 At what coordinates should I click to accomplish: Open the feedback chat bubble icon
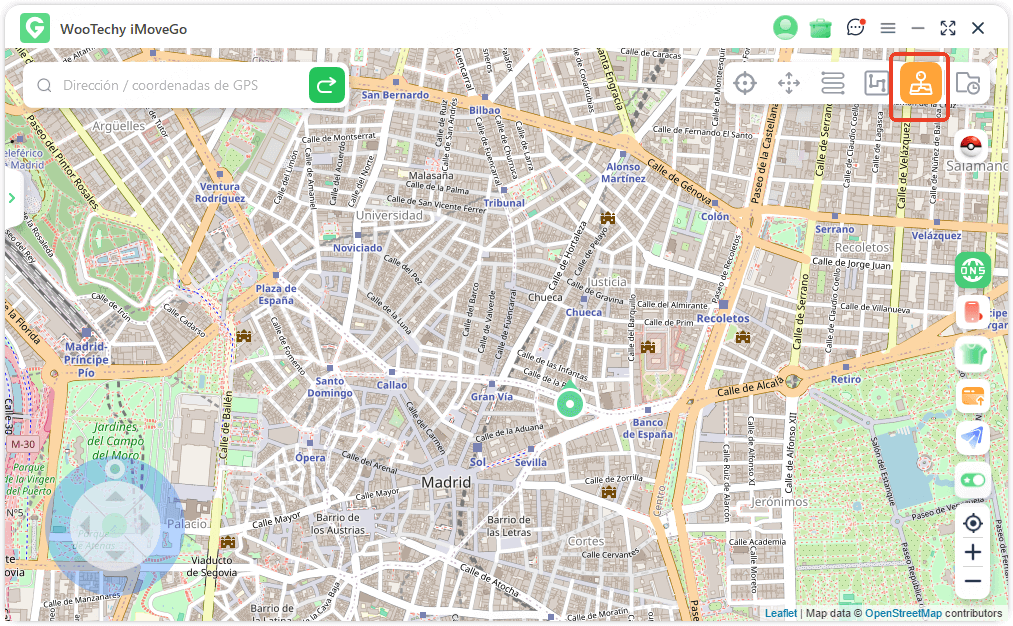point(855,28)
